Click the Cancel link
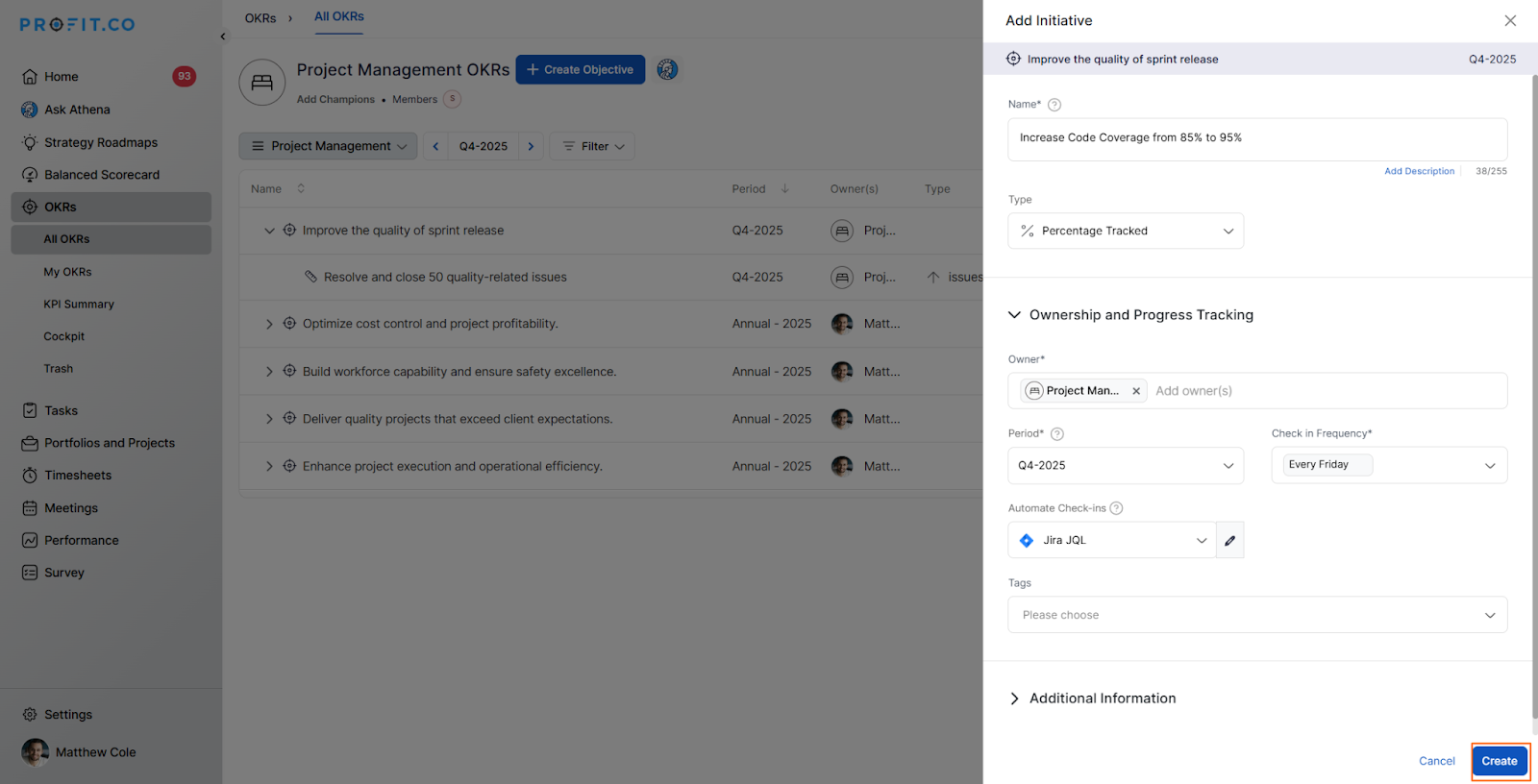1538x784 pixels. tap(1437, 761)
